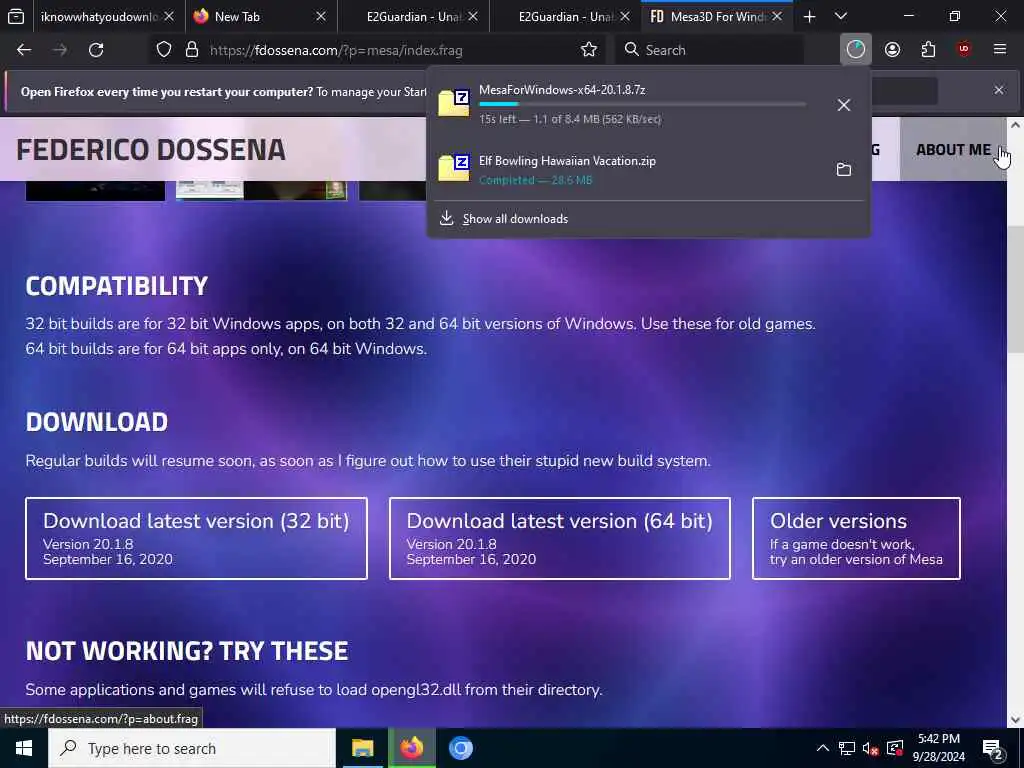Viewport: 1024px width, 768px height.
Task: Open the ABOUT ME menu item
Action: pyautogui.click(x=953, y=150)
